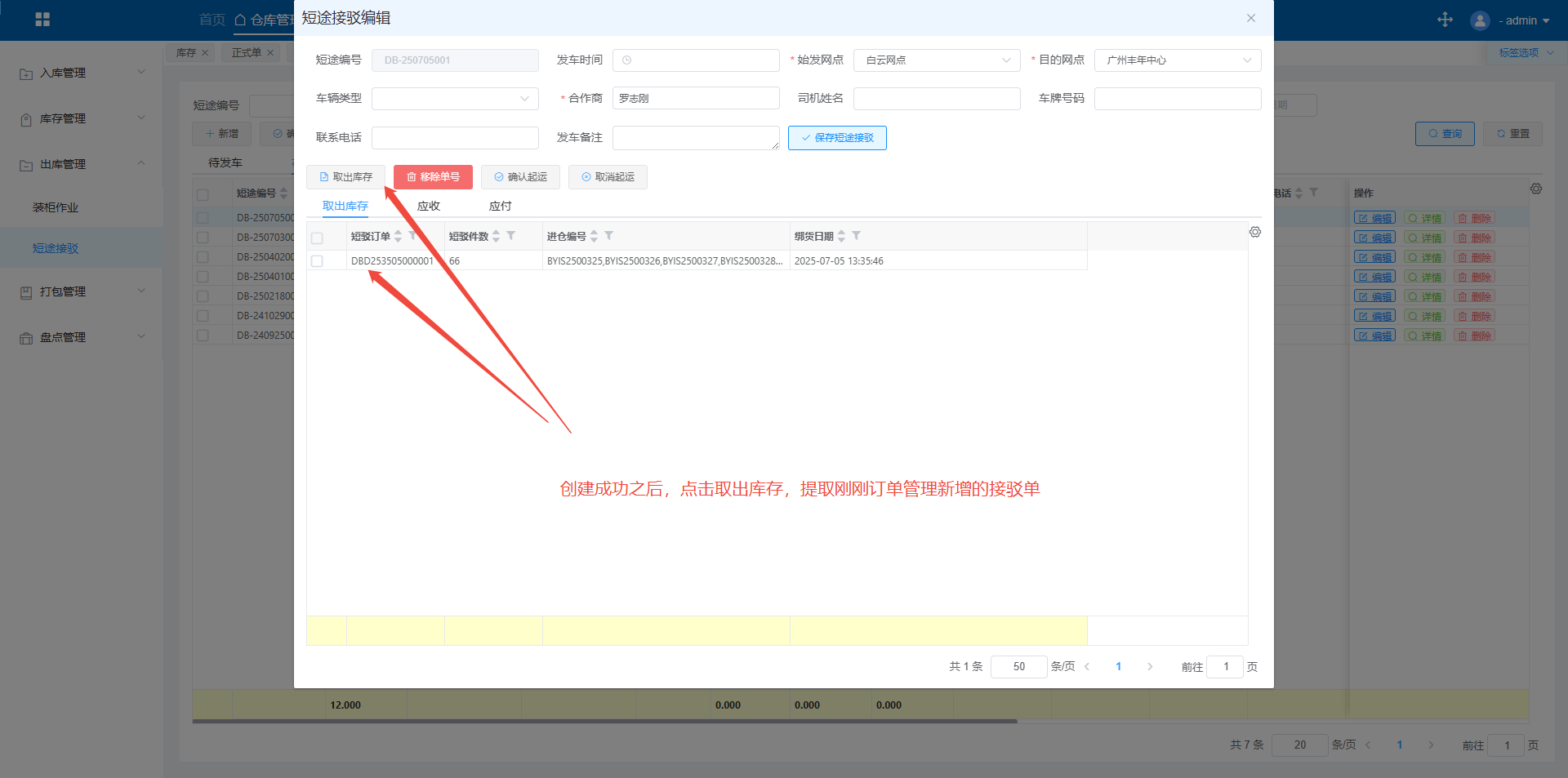The height and width of the screenshot is (778, 1568).
Task: Click the fullscreen move icon near admin
Action: click(1445, 20)
